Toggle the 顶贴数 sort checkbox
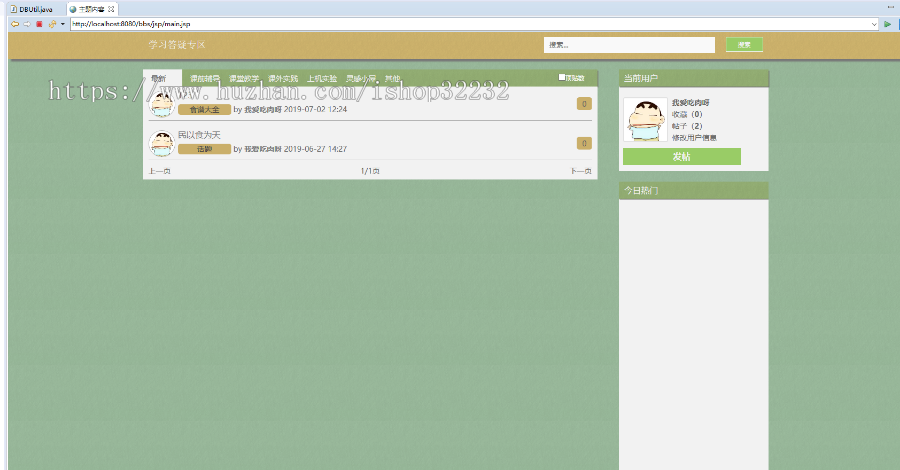Screen dimensions: 900x470 click(x=562, y=77)
